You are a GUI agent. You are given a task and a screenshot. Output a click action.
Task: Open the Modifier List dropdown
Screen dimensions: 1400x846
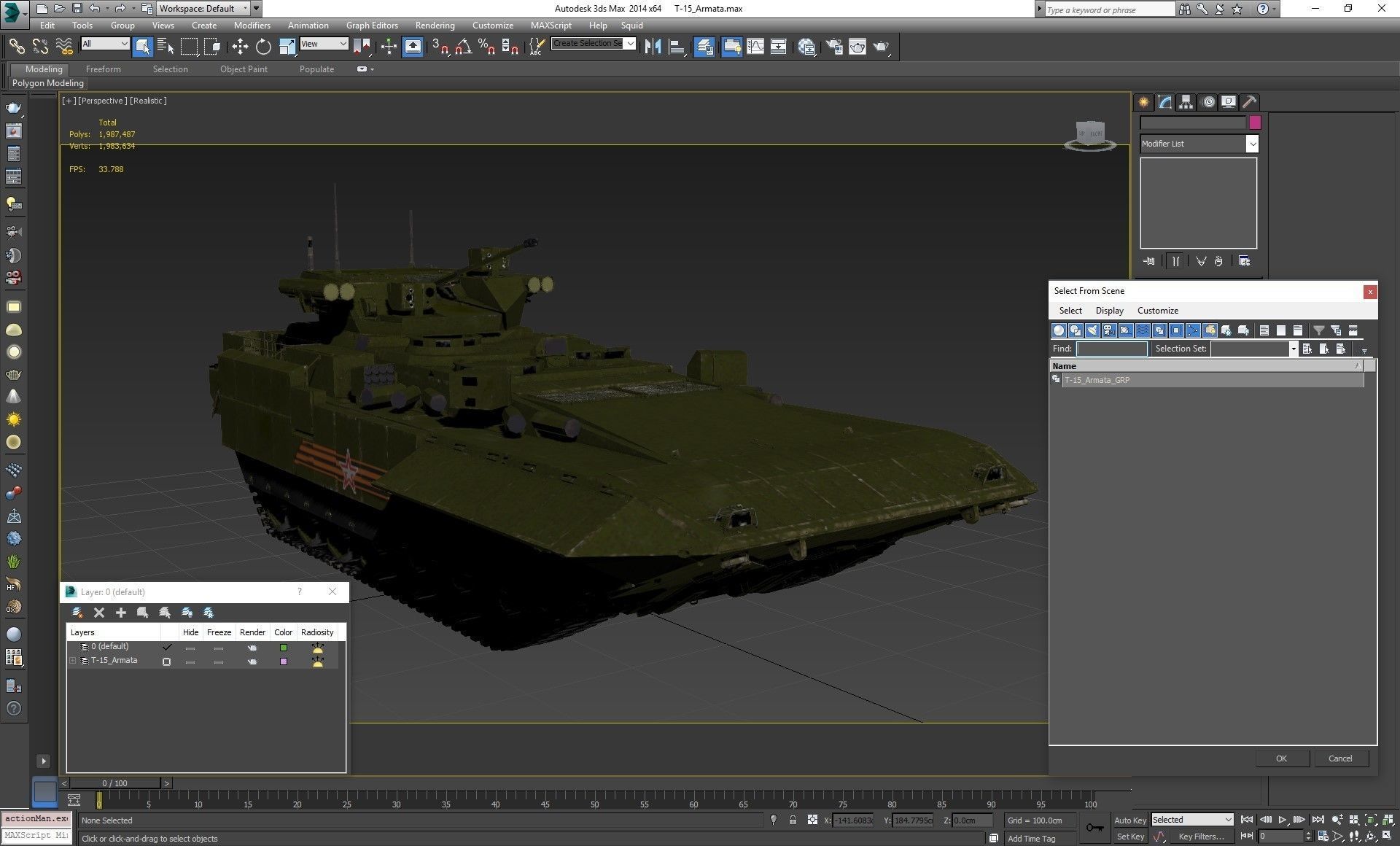click(1252, 144)
